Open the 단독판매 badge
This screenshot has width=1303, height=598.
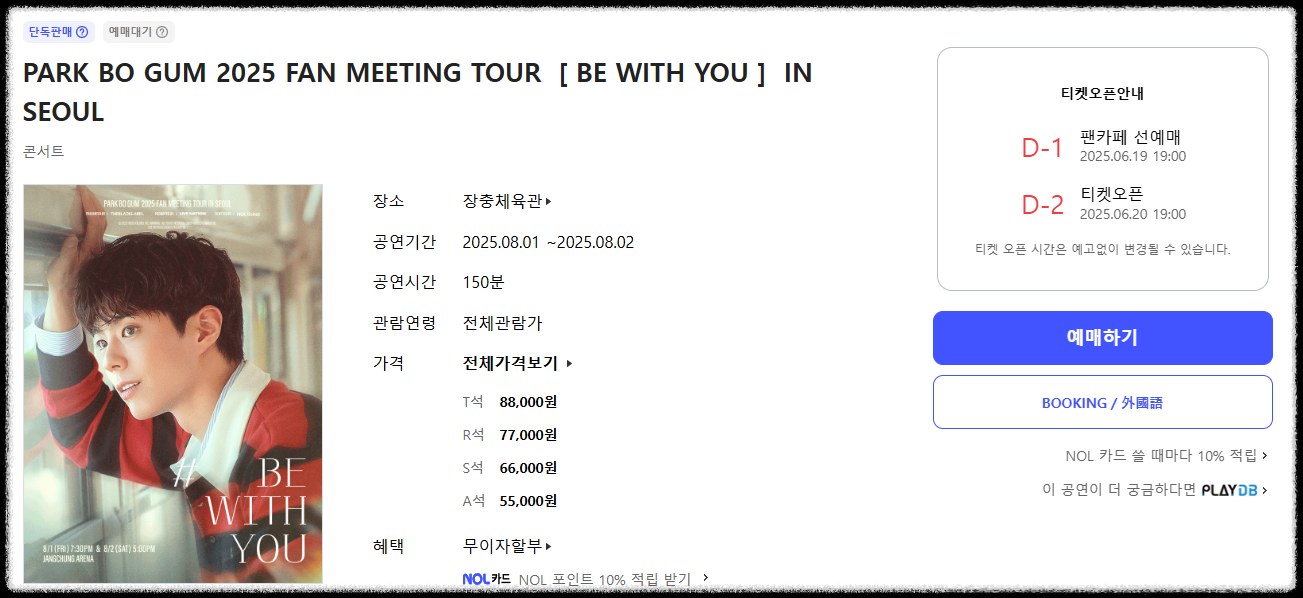tap(56, 31)
